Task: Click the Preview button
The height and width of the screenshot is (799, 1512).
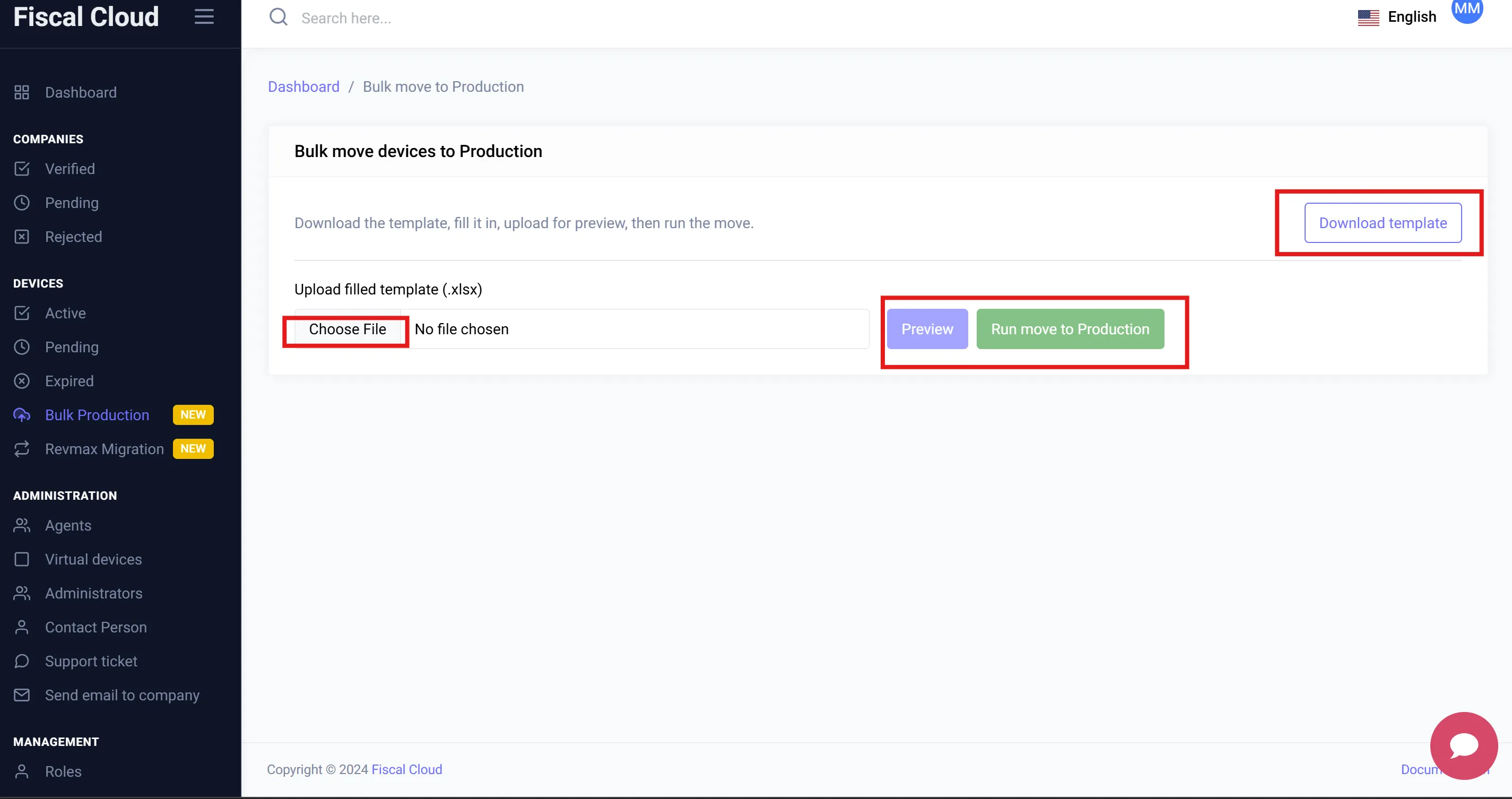Action: tap(927, 329)
